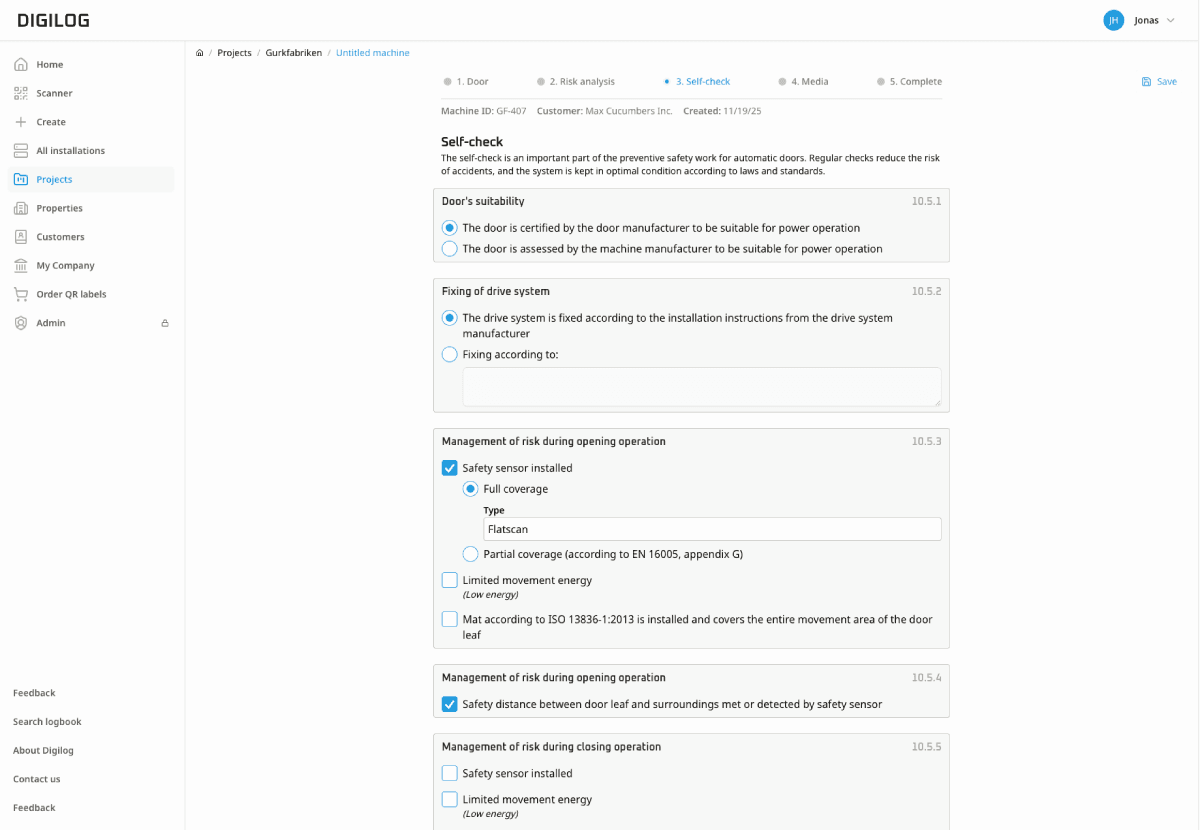The image size is (1200, 830).
Task: Click the Fixing according to text area
Action: [701, 387]
